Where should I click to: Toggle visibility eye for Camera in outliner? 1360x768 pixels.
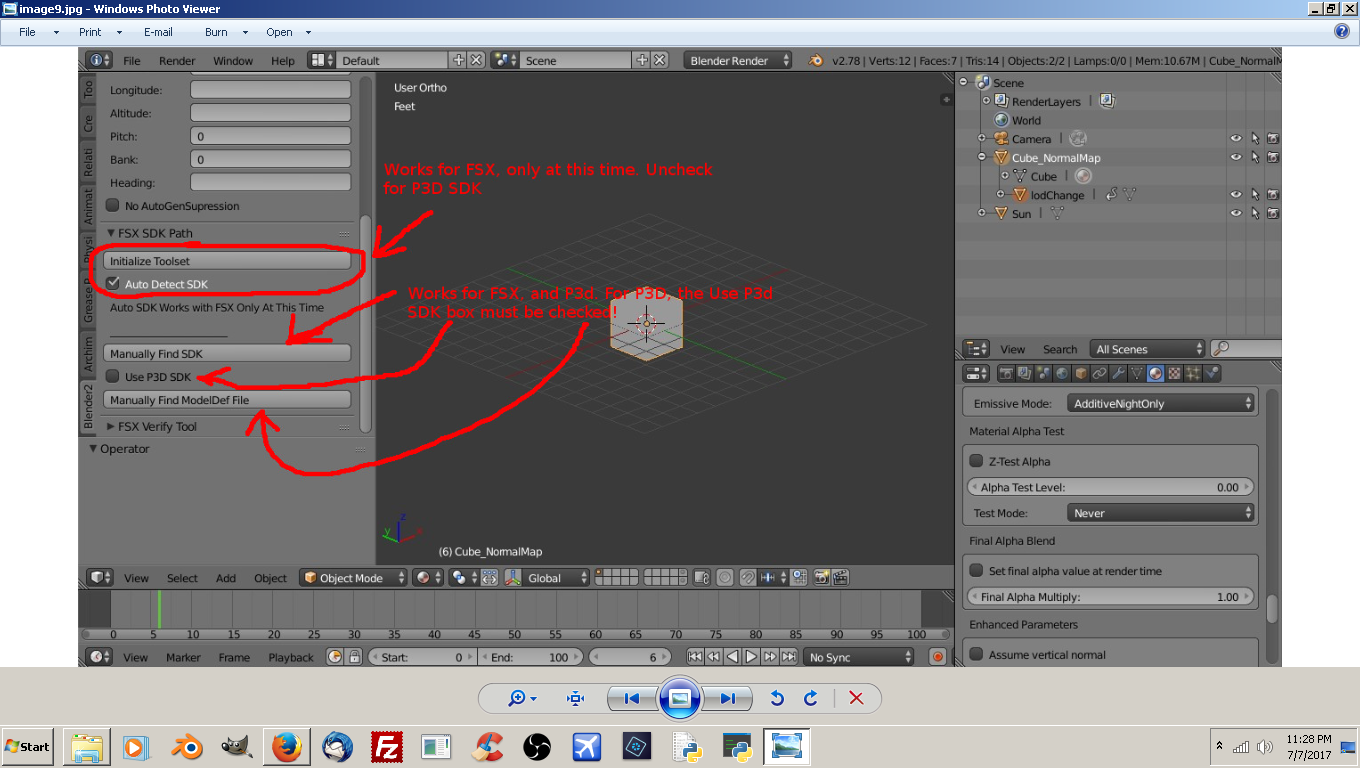(1236, 139)
